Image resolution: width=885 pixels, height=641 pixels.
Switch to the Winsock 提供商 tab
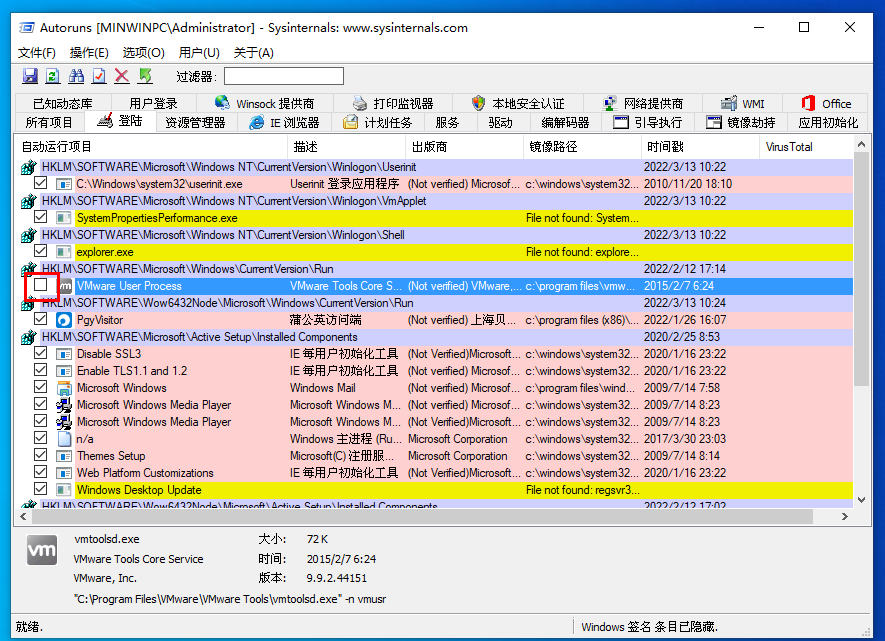coord(264,104)
